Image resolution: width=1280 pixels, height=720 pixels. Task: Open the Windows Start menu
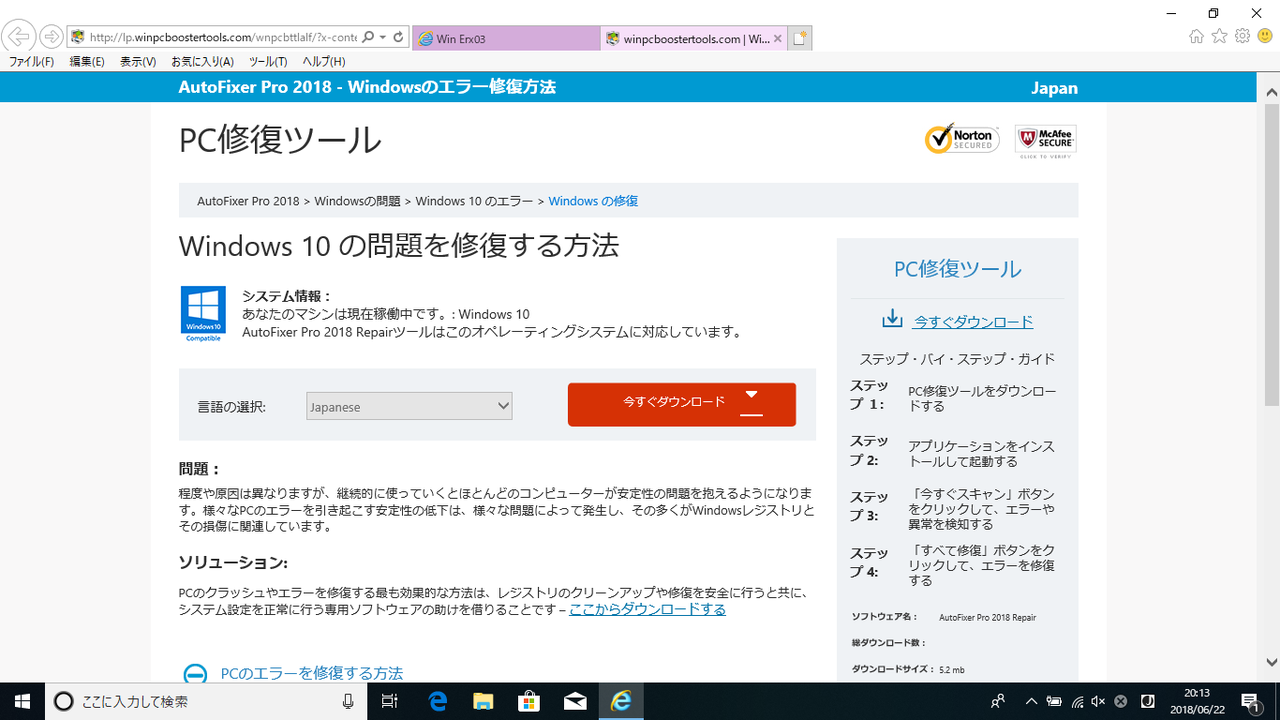pos(22,700)
